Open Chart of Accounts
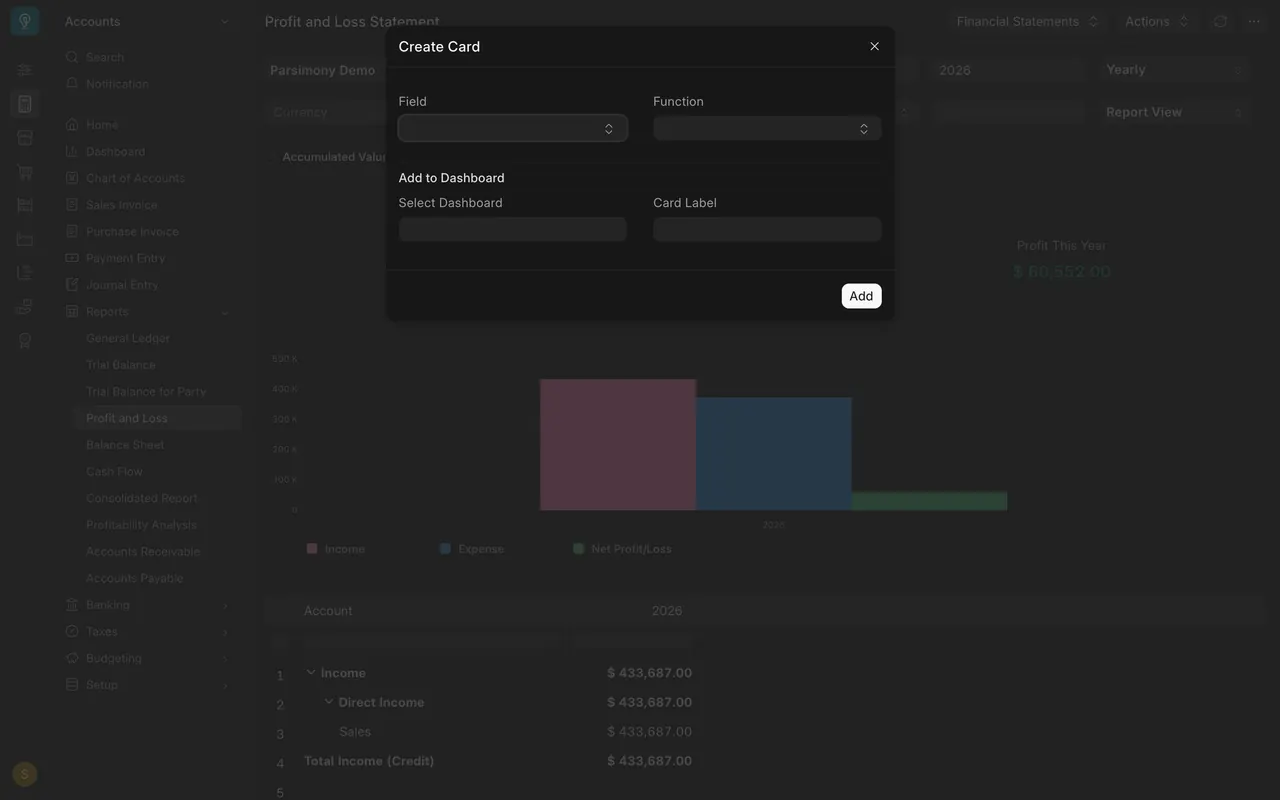The height and width of the screenshot is (800, 1280). pos(125,178)
